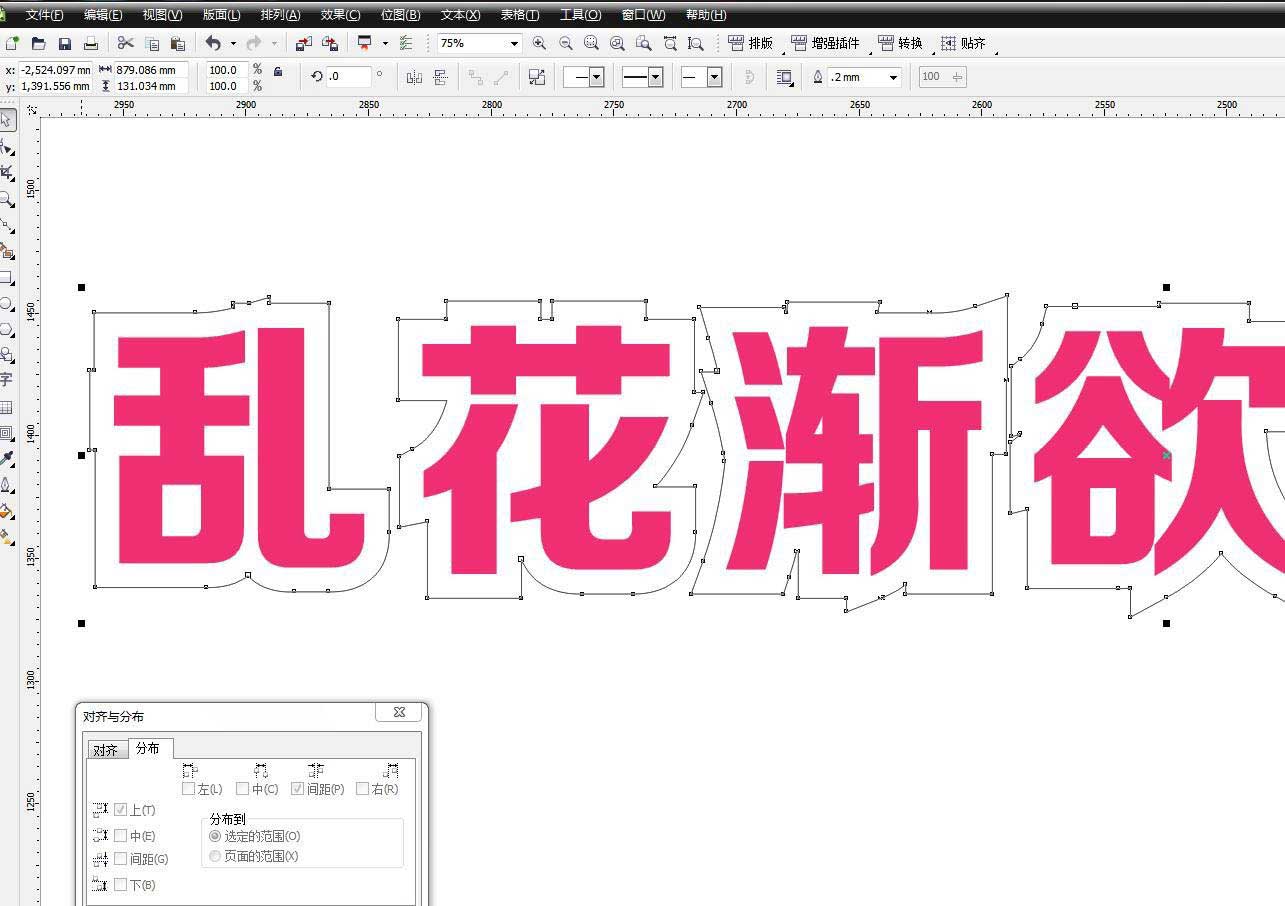This screenshot has height=906, width=1285.
Task: Switch to the 对齐 tab in the dialog
Action: click(106, 748)
